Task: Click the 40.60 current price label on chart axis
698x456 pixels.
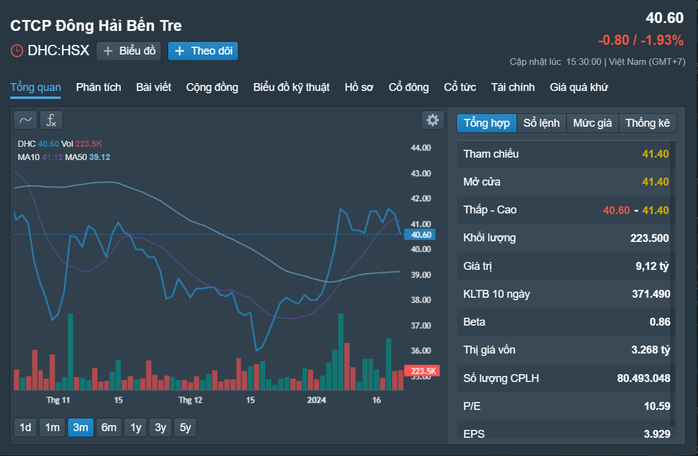Action: pos(420,235)
